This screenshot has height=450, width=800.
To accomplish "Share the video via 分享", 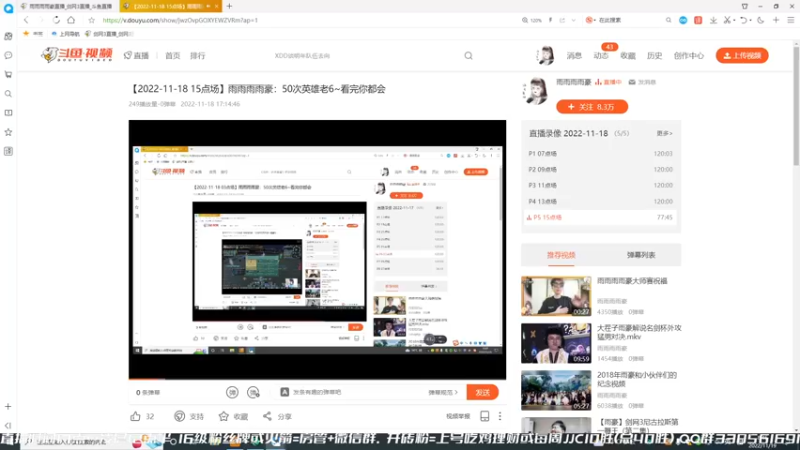I will pyautogui.click(x=277, y=416).
